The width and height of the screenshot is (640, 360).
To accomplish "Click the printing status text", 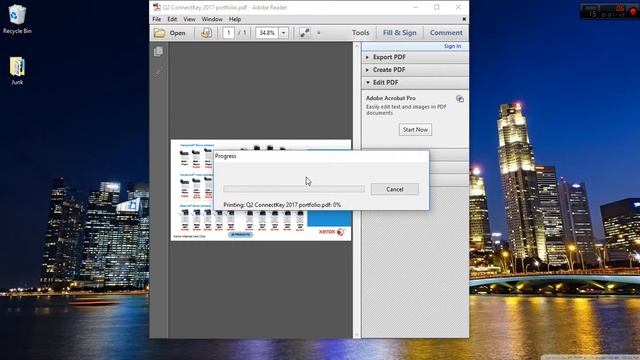I will [x=282, y=205].
